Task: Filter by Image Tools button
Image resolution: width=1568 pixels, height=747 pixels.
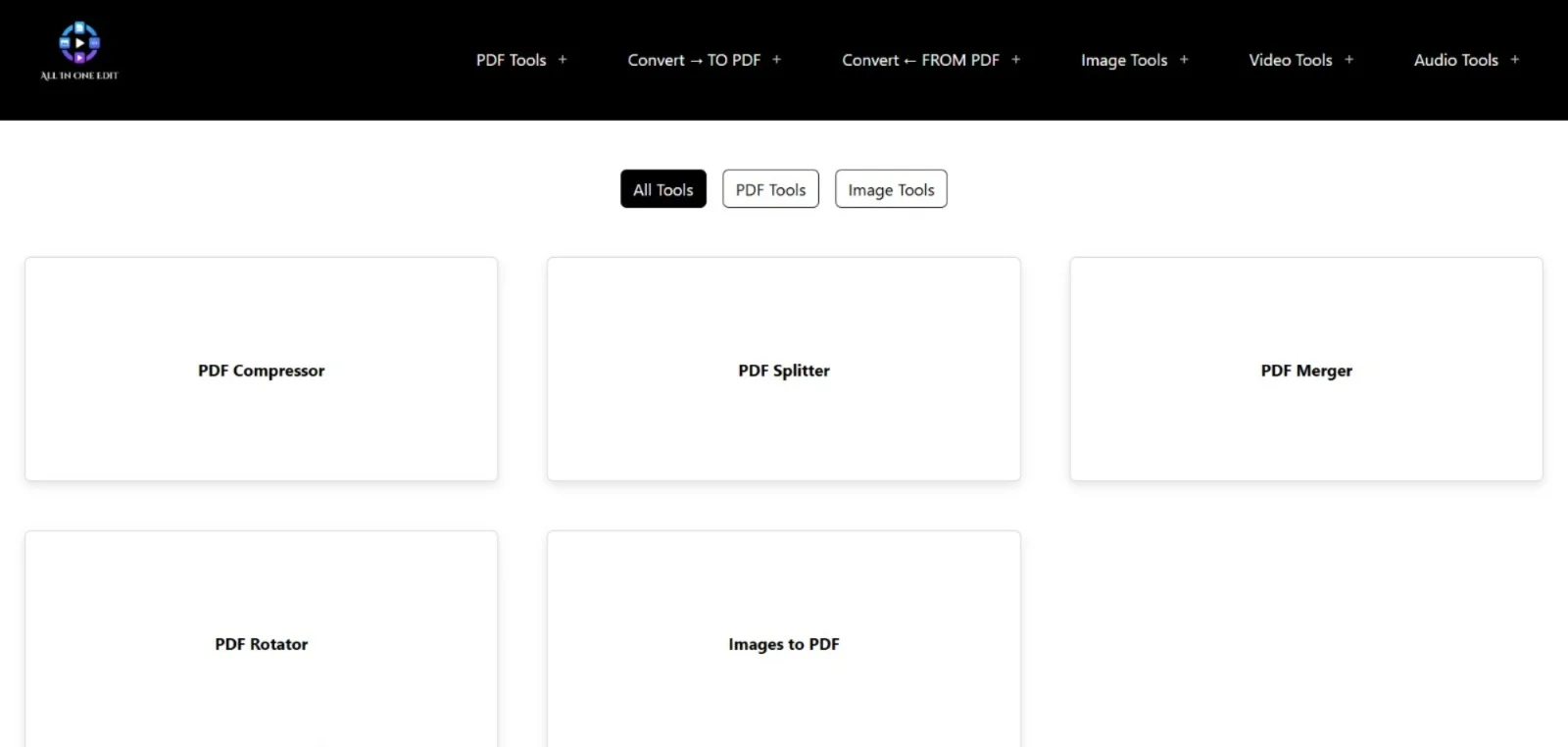Action: coord(891,189)
